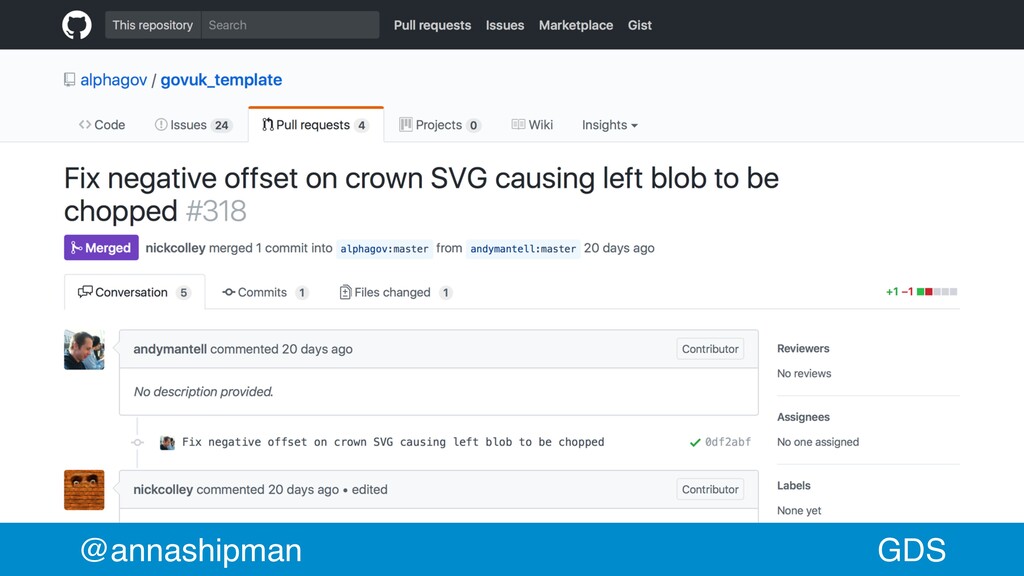Go to Marketplace in top navigation
Viewport: 1024px width, 576px height.
(576, 25)
